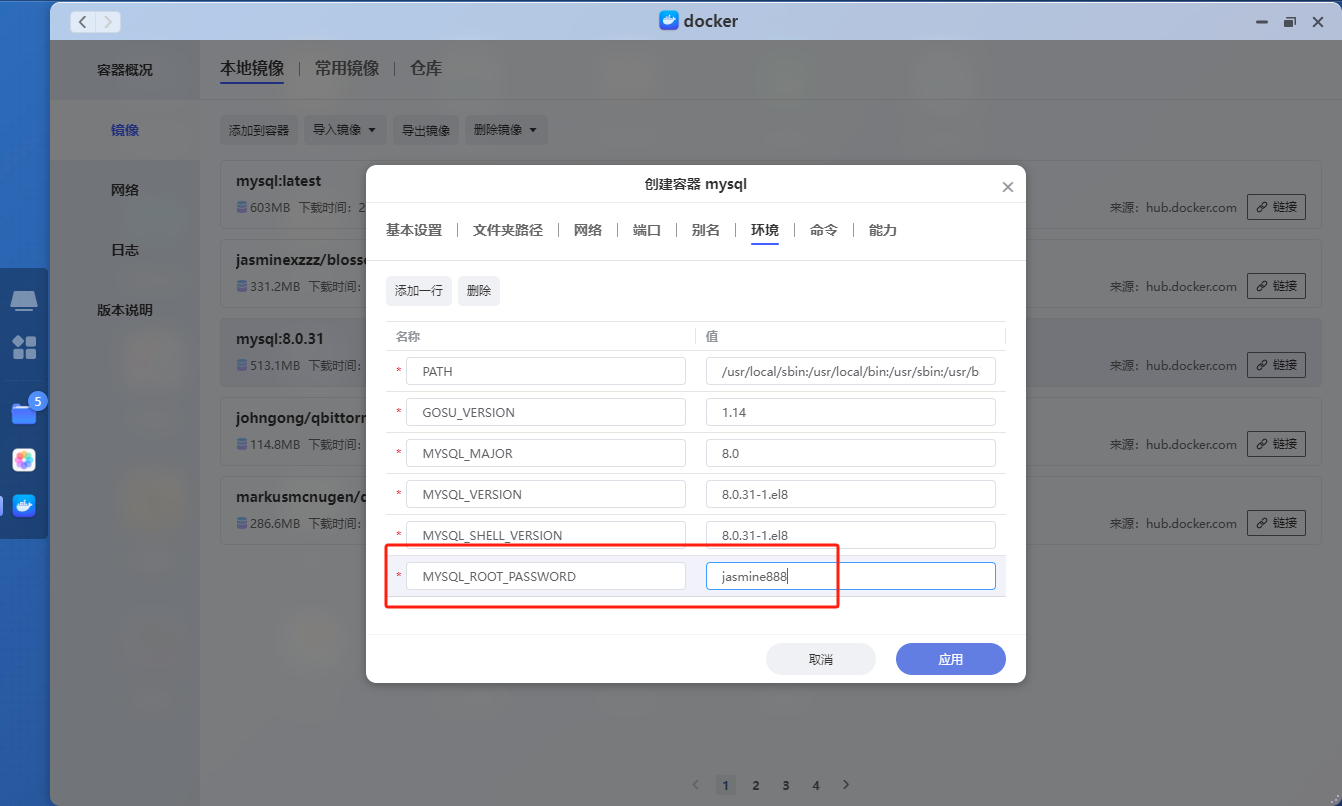Screen dimensions: 1342x806
Task: Click 链接 button for mysql:latest
Action: (1276, 207)
